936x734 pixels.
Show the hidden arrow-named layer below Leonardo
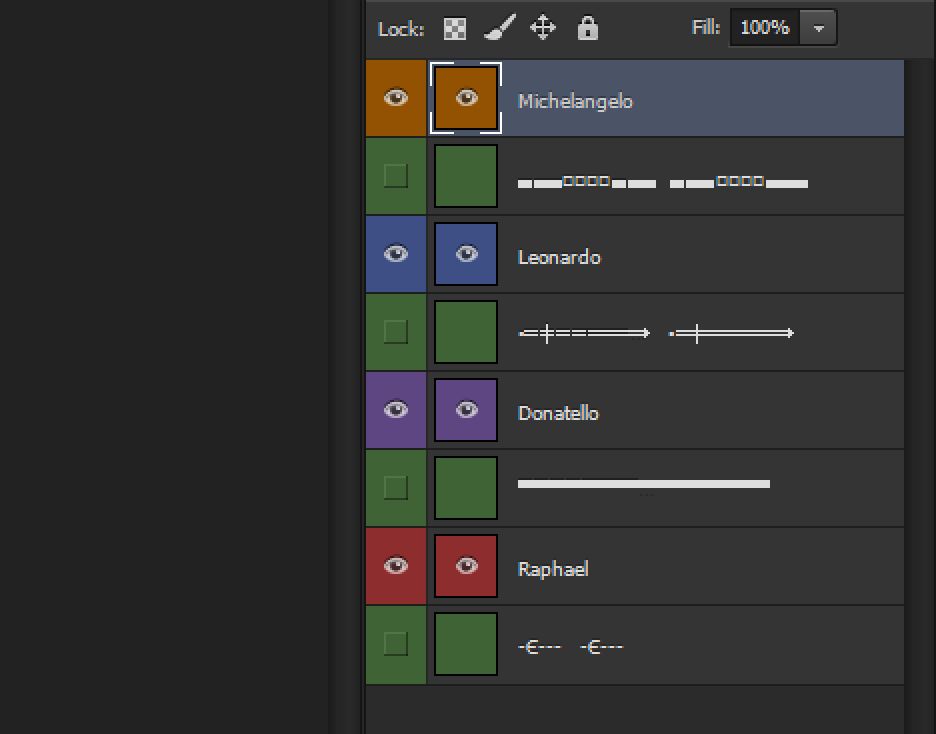click(x=396, y=332)
